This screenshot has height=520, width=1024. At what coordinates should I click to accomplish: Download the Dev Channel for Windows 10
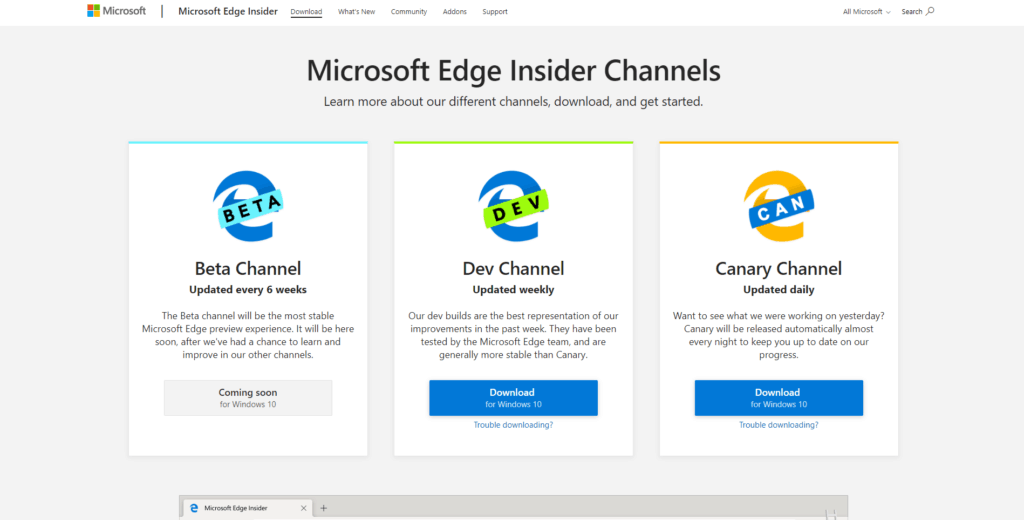(513, 398)
